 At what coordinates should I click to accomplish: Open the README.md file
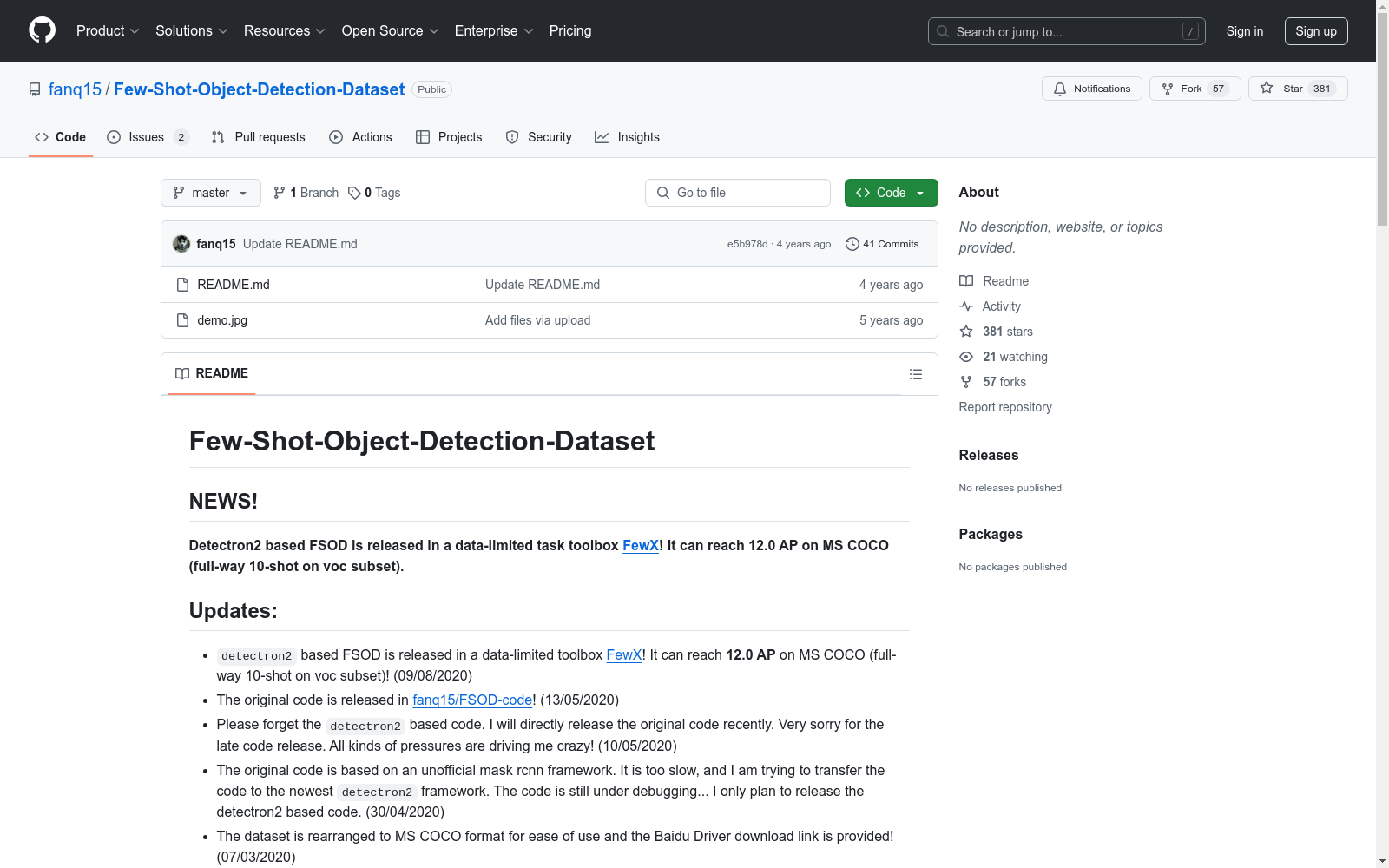click(234, 285)
